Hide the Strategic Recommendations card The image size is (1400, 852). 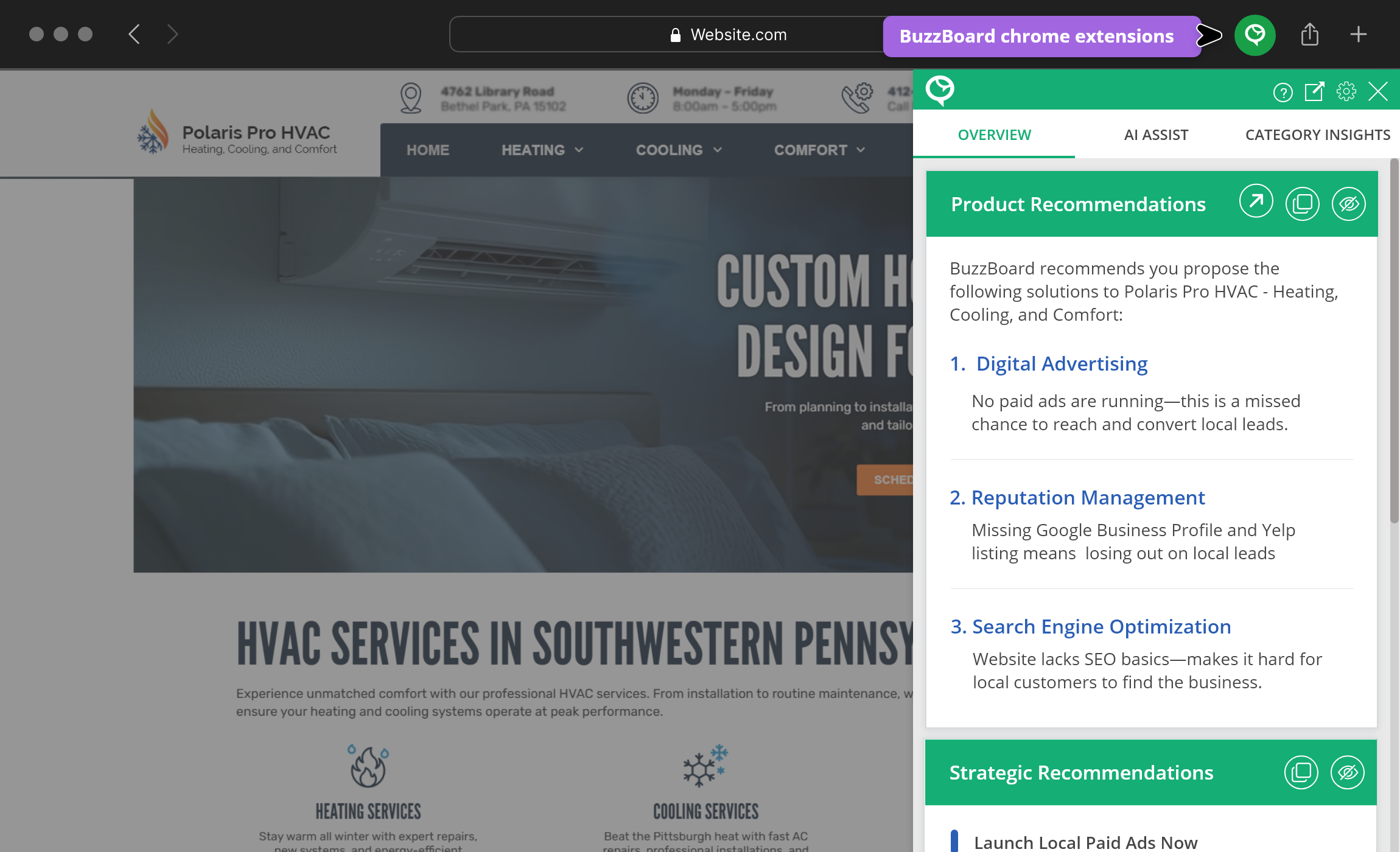coord(1347,772)
